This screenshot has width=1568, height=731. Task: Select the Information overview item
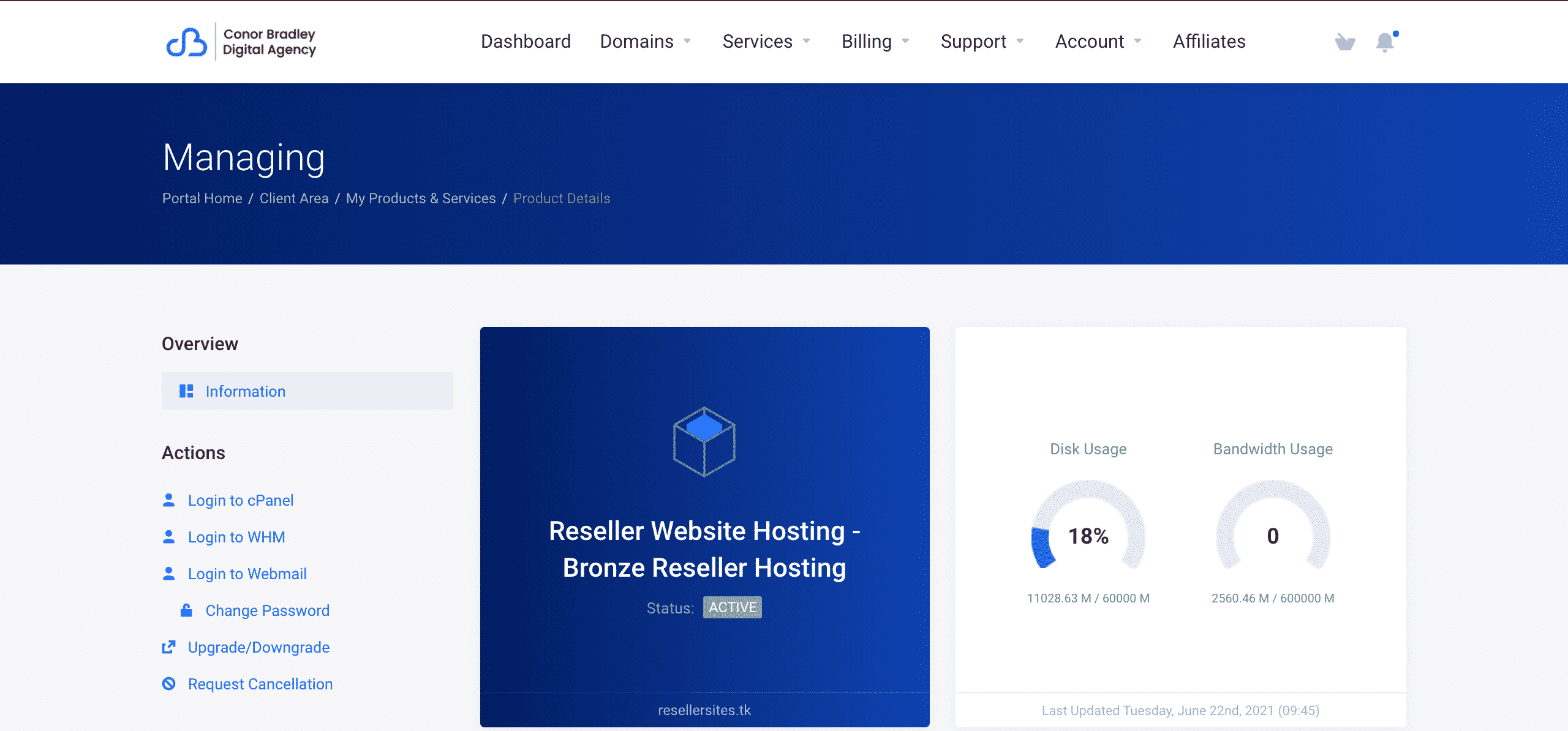[307, 391]
